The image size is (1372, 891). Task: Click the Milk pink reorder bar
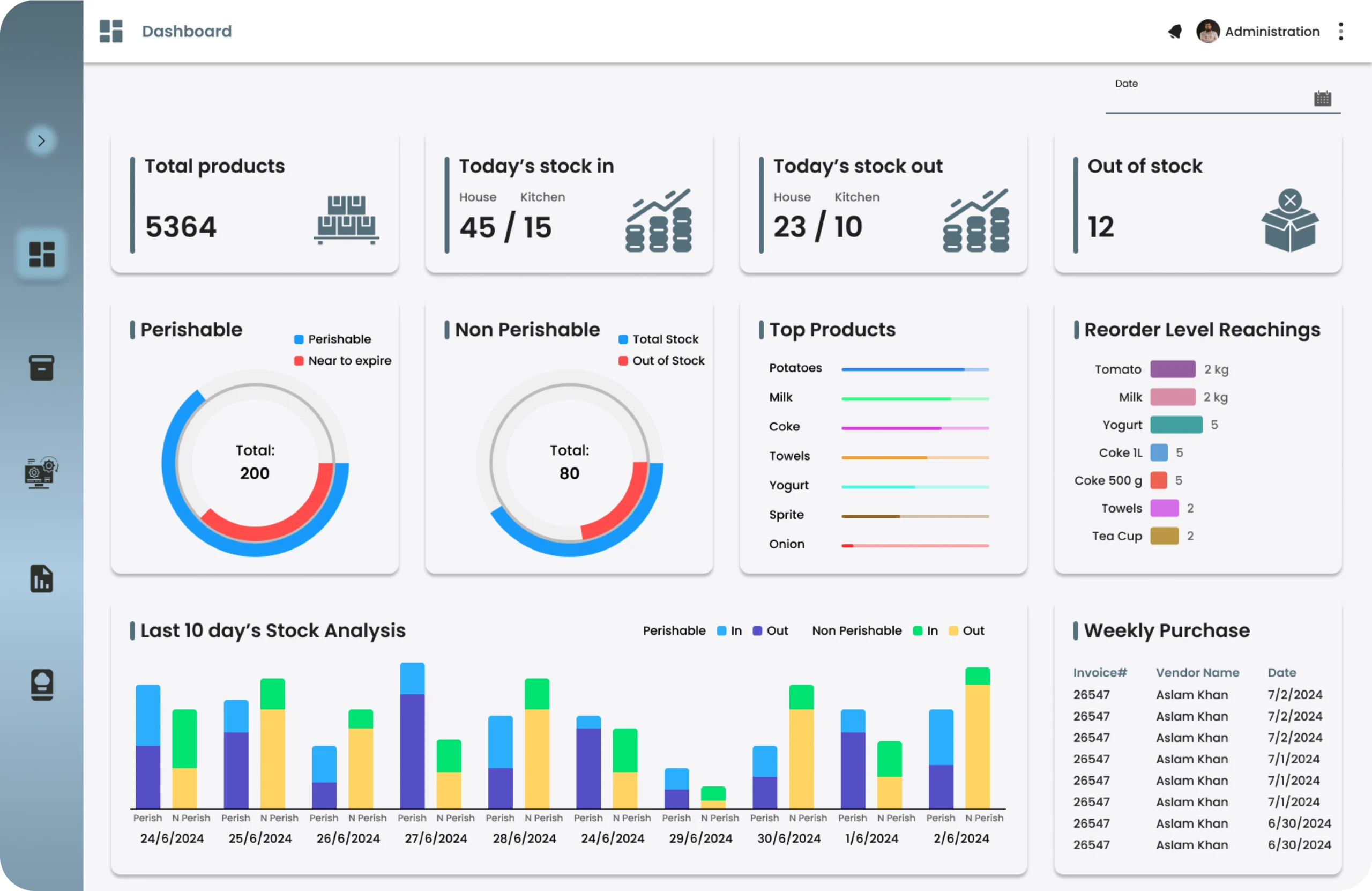[1173, 397]
